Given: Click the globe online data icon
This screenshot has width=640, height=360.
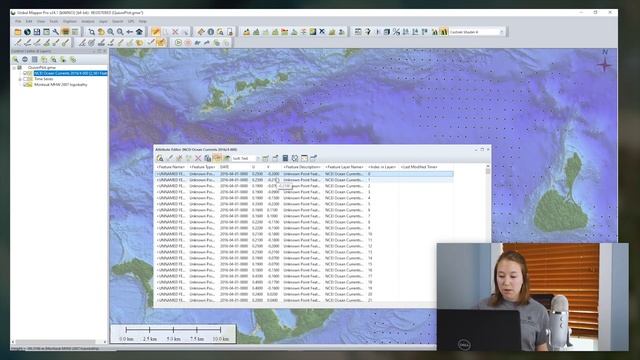Looking at the screenshot, I should [27, 32].
